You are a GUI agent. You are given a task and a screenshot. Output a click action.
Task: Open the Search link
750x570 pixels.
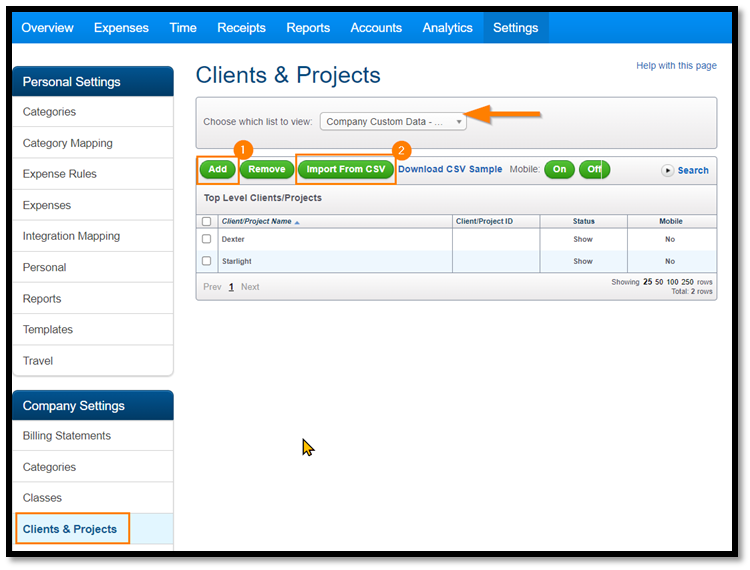click(x=693, y=170)
